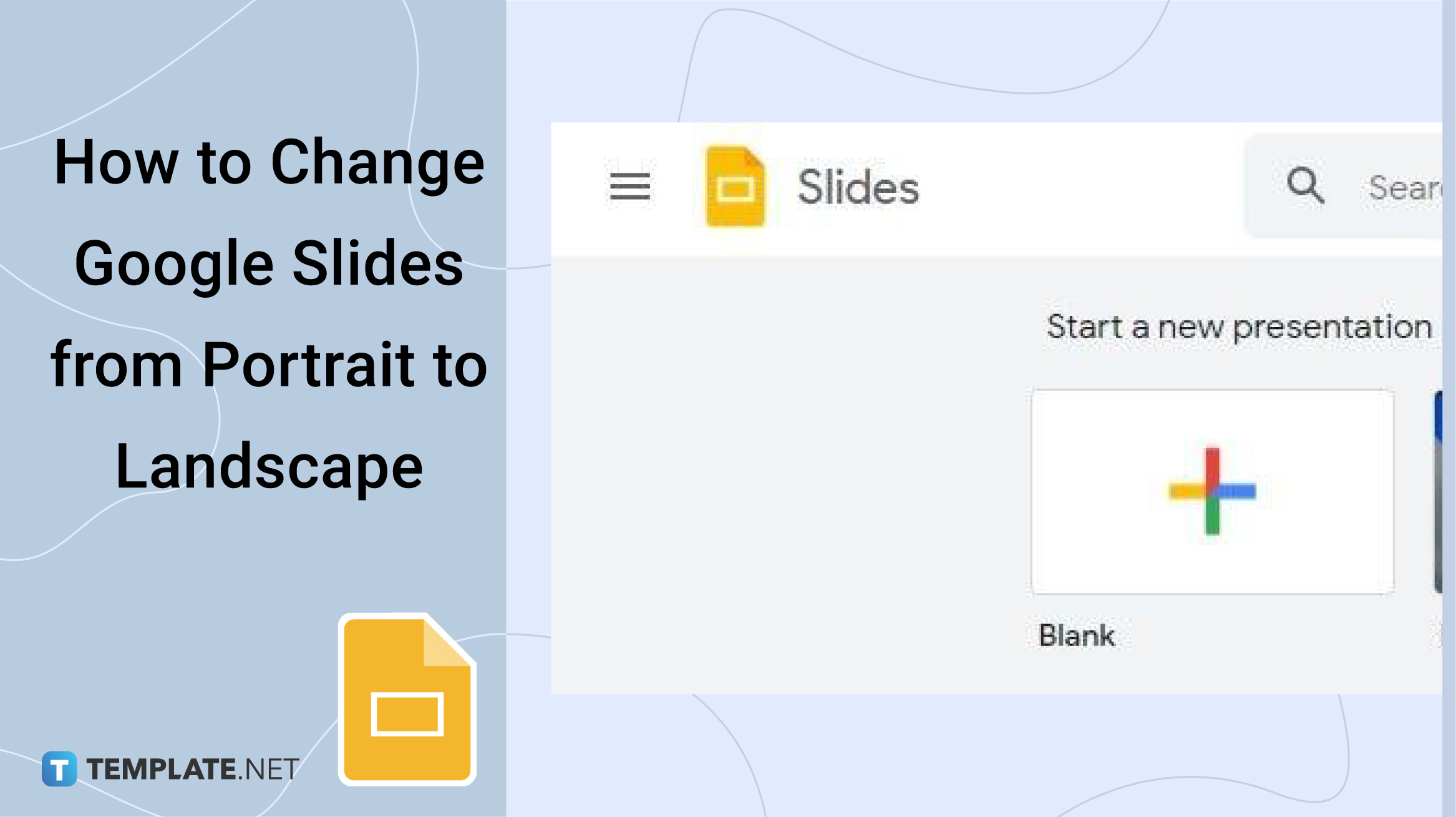Click the Blank label below the template
Screen dimensions: 1456x817
pos(1079,636)
